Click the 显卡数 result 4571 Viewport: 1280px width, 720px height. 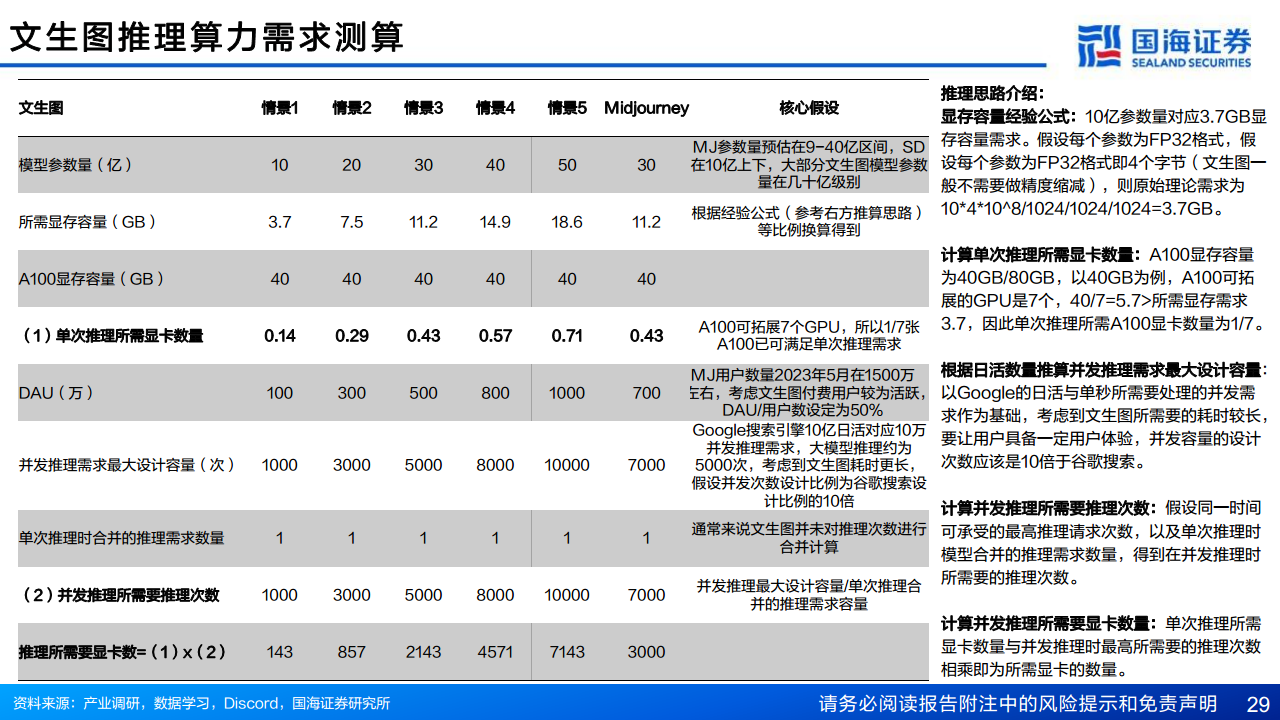pos(496,652)
